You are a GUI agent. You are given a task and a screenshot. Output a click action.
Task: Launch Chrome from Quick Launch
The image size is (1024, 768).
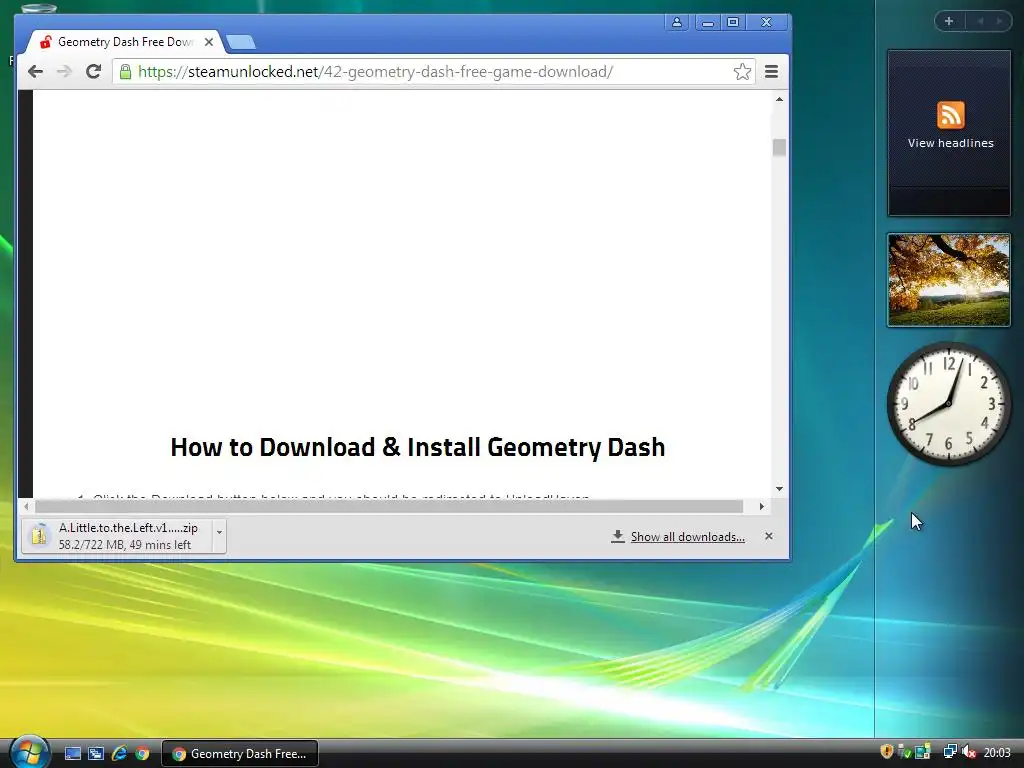pos(142,754)
